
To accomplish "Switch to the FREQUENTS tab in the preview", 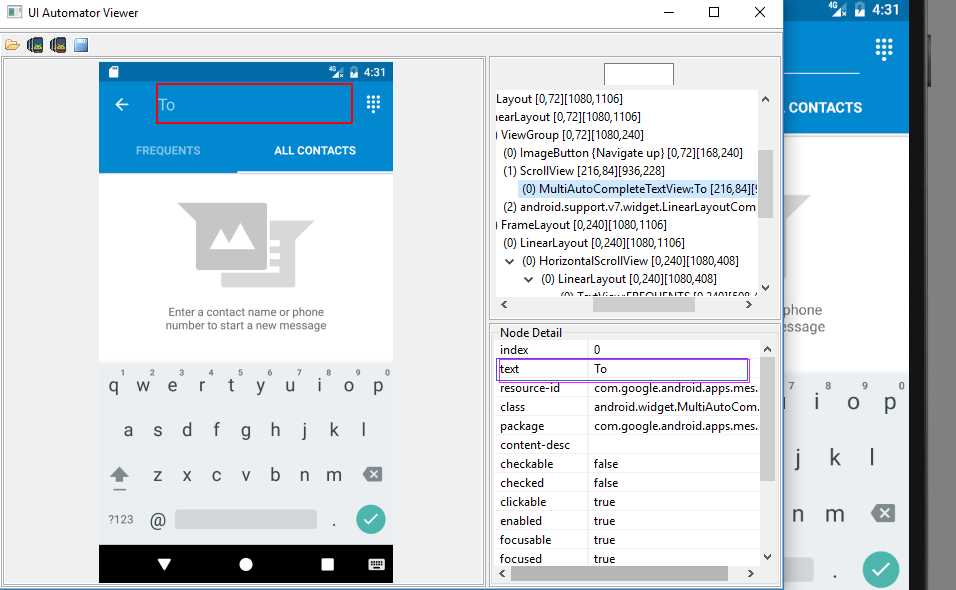I will coord(168,151).
